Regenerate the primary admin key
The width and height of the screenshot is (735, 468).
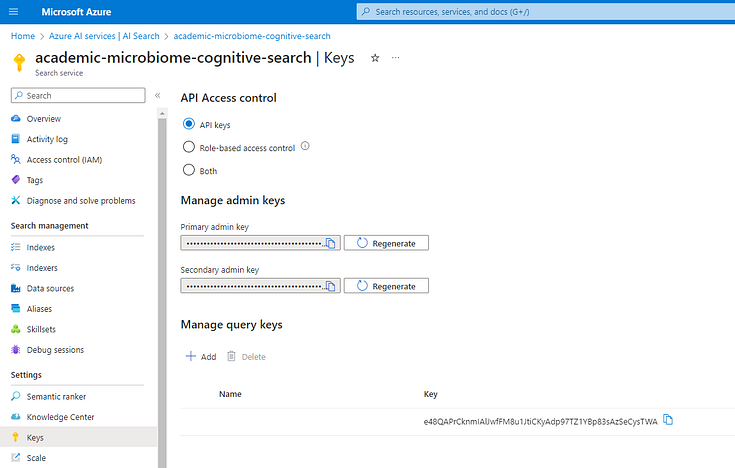point(386,243)
